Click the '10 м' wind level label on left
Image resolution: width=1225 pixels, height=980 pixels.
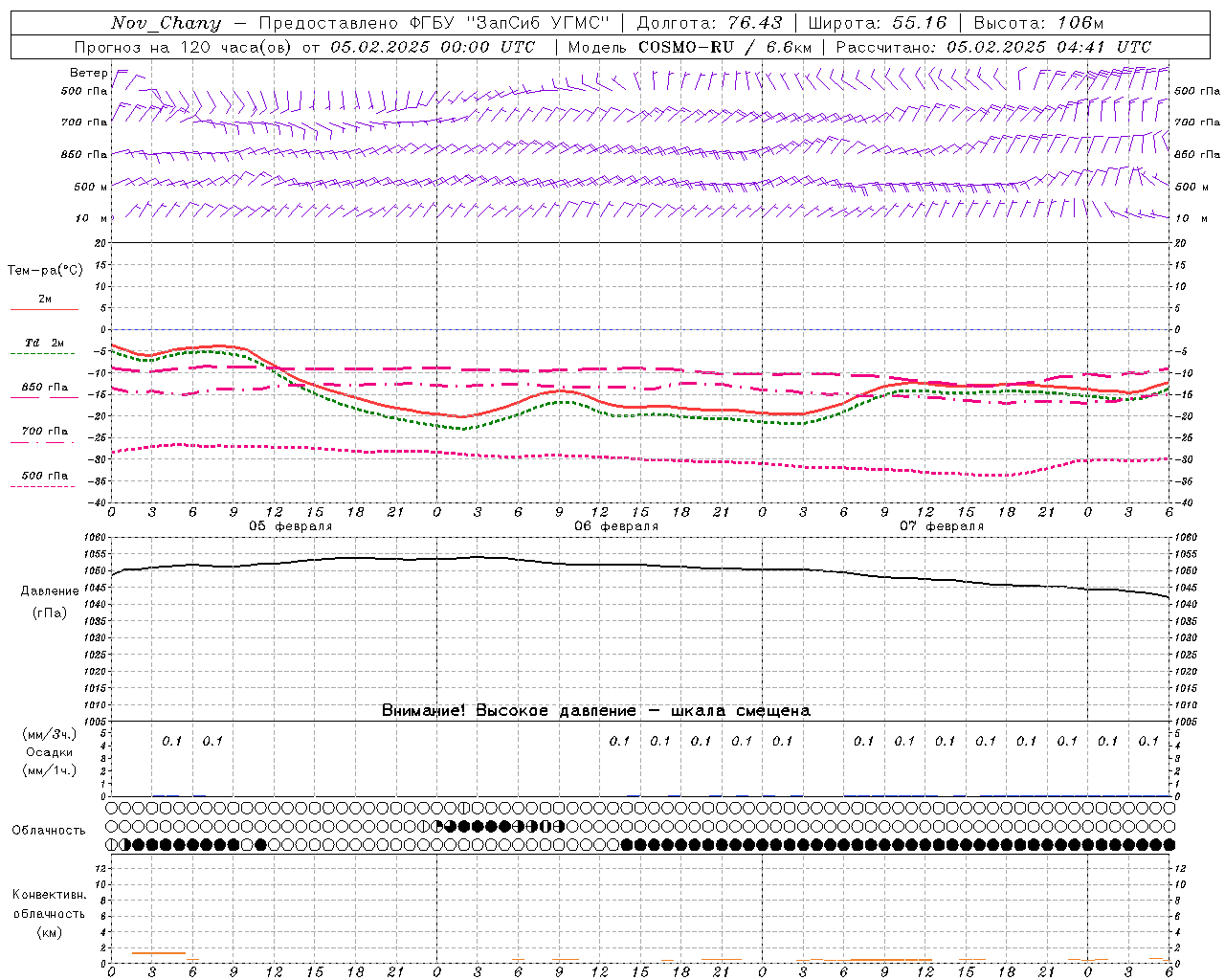click(92, 218)
